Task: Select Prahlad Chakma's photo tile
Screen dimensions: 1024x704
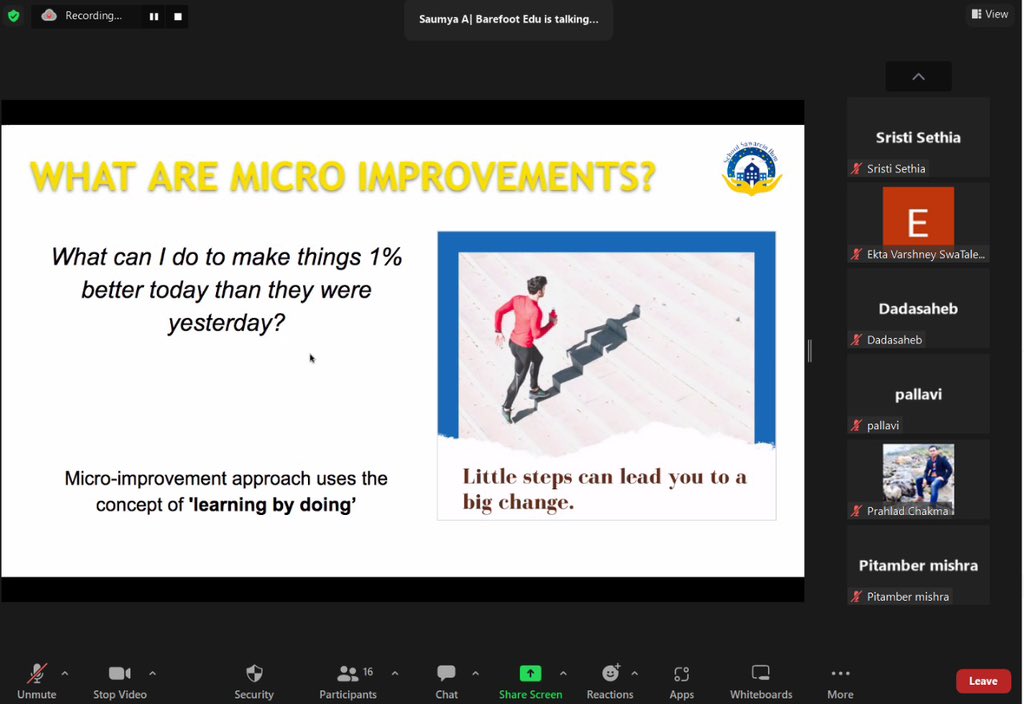Action: point(918,479)
